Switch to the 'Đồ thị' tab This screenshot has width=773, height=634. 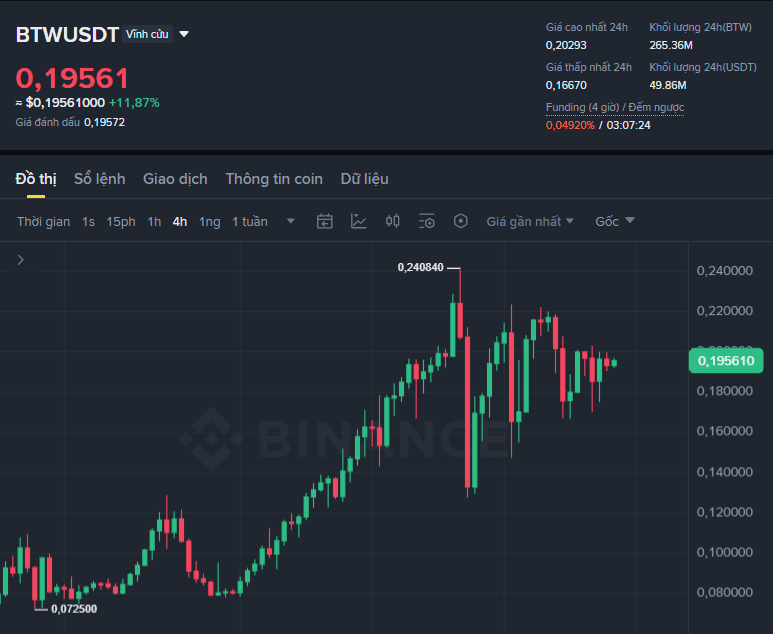coord(36,179)
